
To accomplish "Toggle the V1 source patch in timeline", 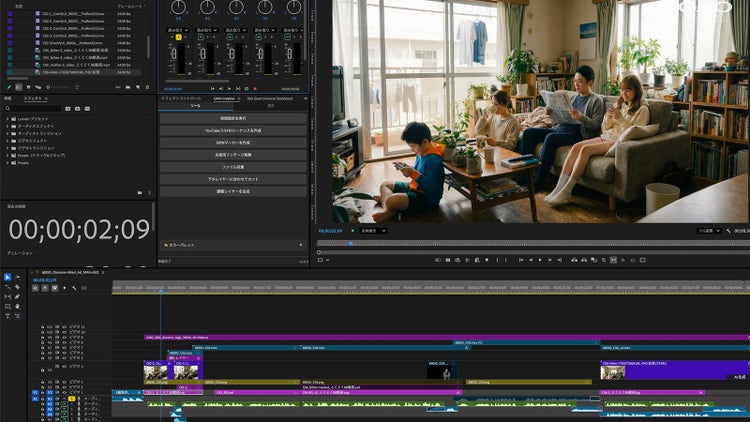I will click(x=34, y=392).
